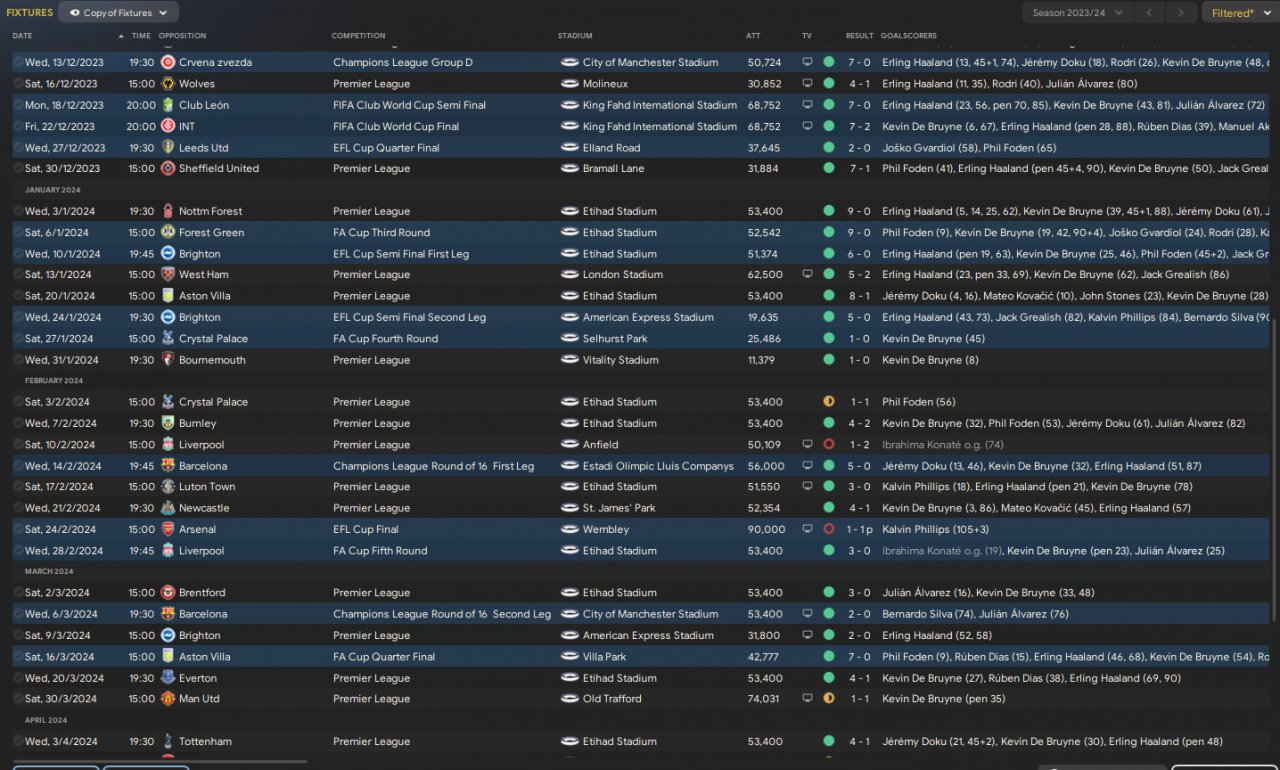
Task: Tick the circle for the Wed, 13/12/2023 fixture
Action: [x=17, y=62]
